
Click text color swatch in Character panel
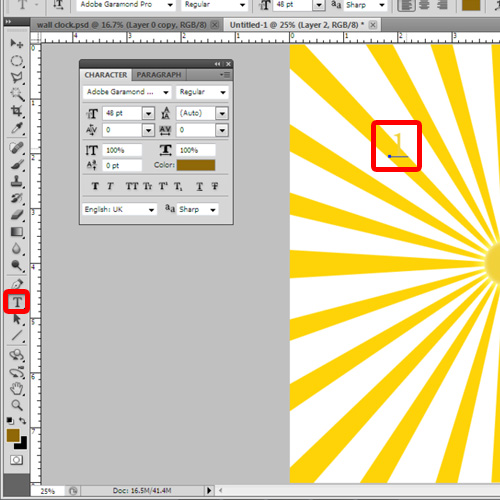[x=196, y=165]
